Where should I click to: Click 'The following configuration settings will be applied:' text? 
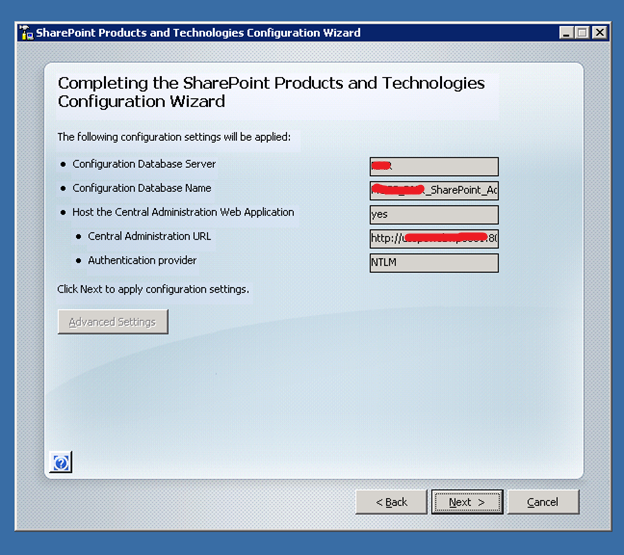[174, 137]
